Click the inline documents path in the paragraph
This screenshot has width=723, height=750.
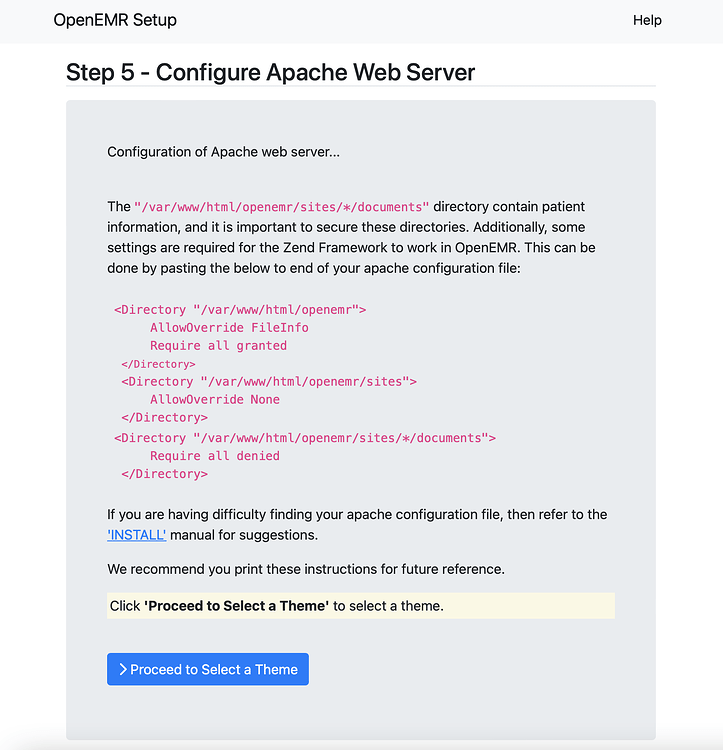pyautogui.click(x=282, y=207)
